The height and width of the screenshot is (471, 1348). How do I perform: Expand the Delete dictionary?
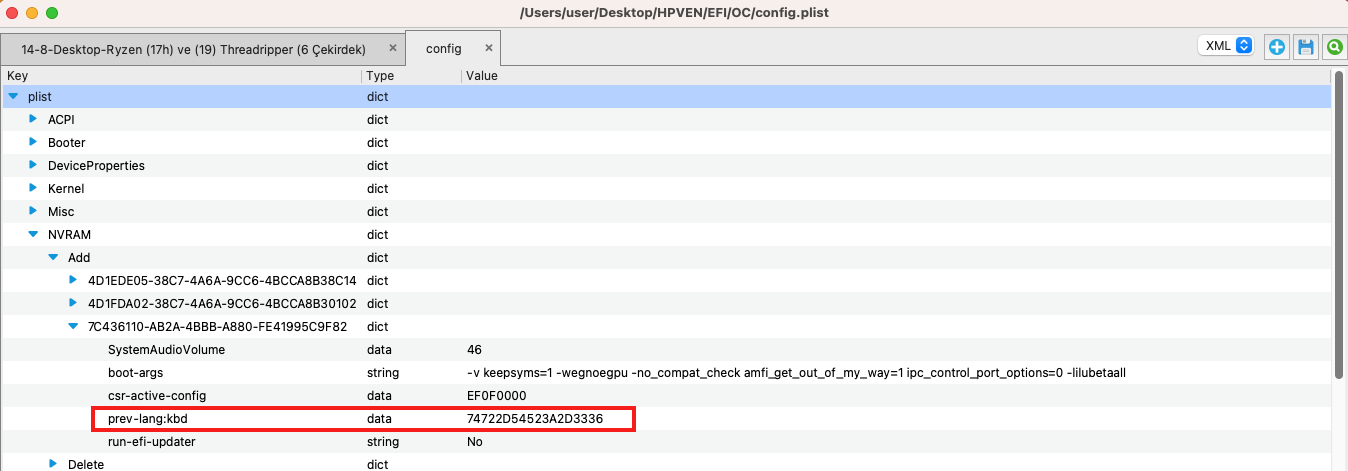click(53, 463)
